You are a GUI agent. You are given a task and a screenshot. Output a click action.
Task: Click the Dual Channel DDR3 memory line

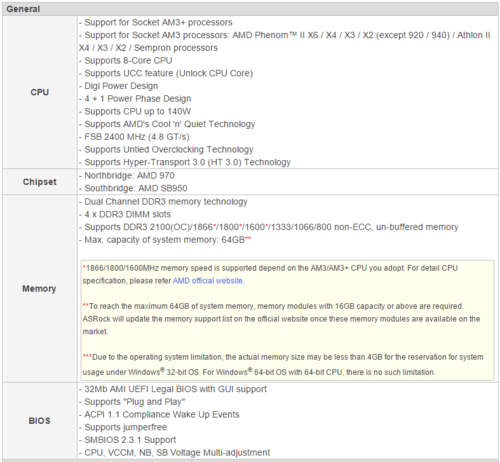coord(163,202)
